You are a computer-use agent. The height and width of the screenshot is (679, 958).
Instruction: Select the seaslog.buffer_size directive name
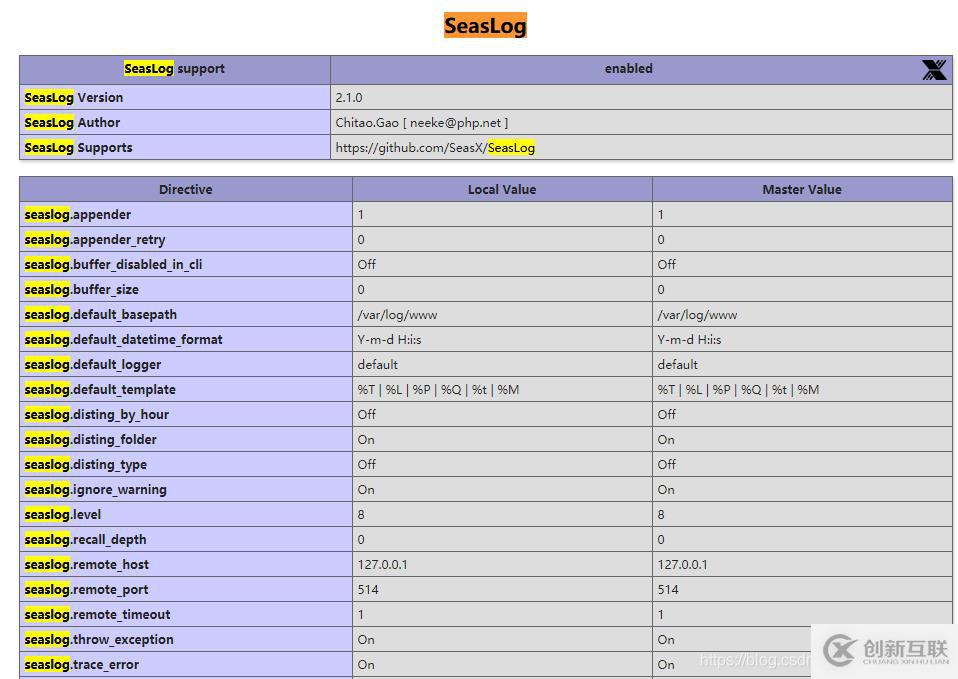81,290
